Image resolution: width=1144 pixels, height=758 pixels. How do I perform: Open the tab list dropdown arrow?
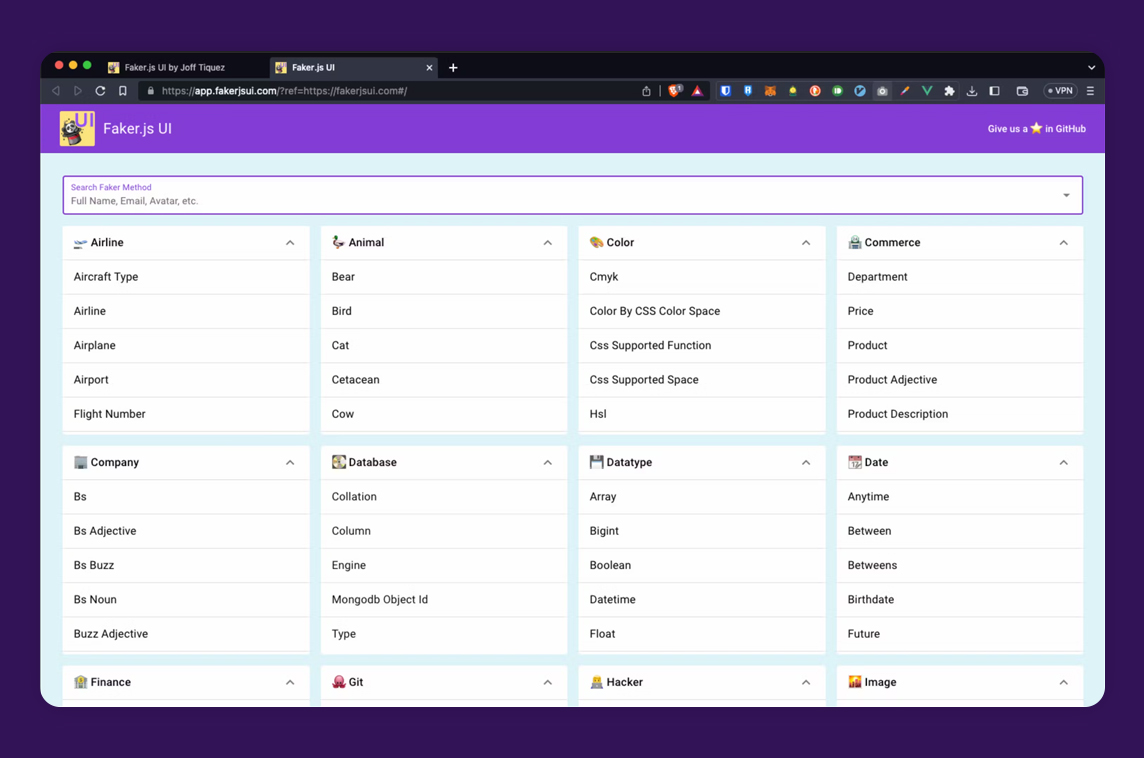[x=1091, y=67]
